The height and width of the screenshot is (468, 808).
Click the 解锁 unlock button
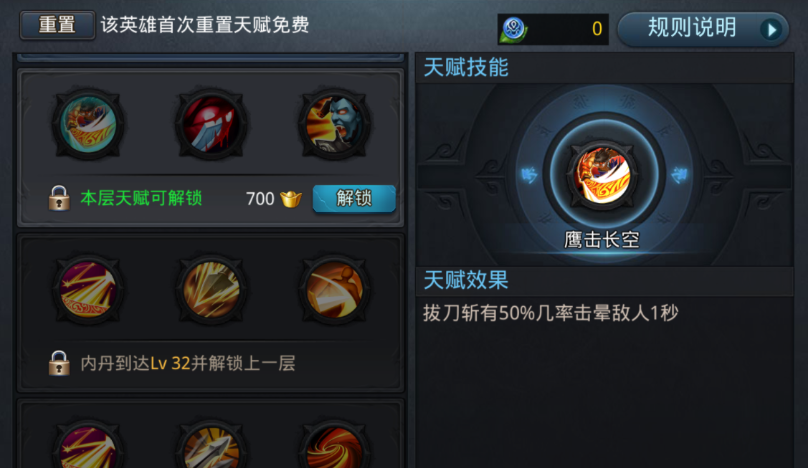tap(354, 198)
